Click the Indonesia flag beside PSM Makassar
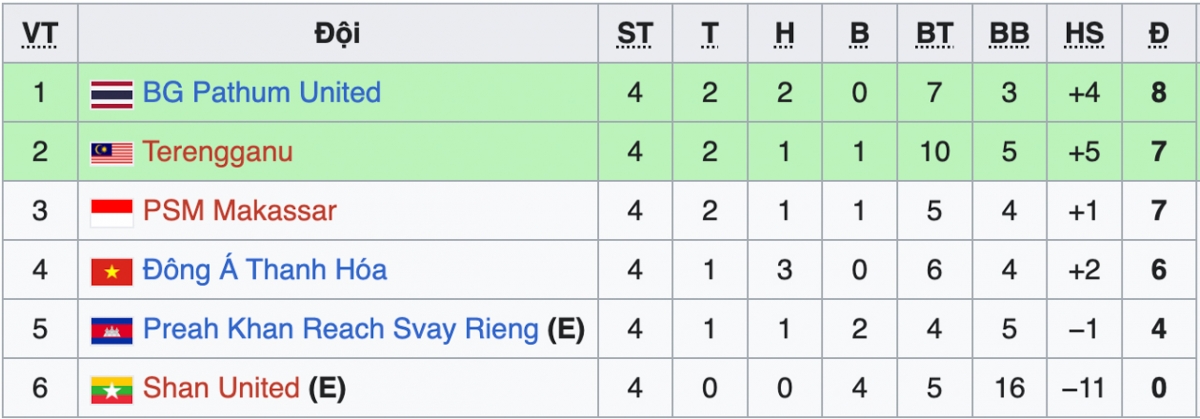 112,212
